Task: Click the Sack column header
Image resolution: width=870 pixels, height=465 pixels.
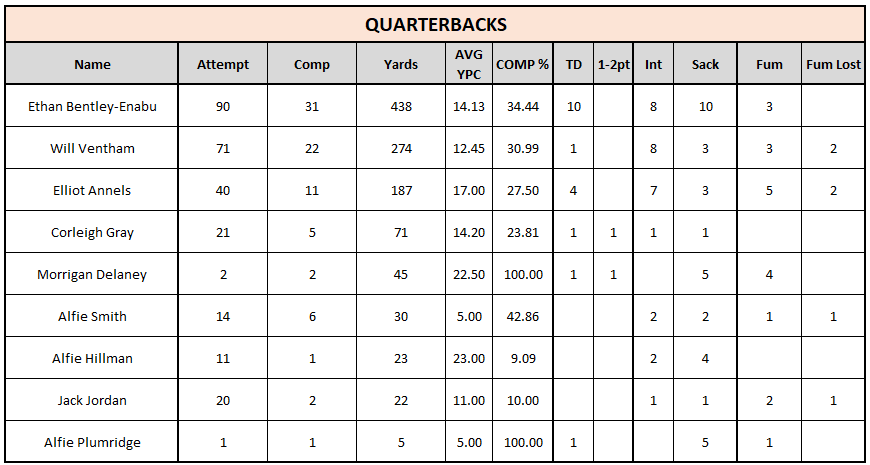Action: point(705,65)
